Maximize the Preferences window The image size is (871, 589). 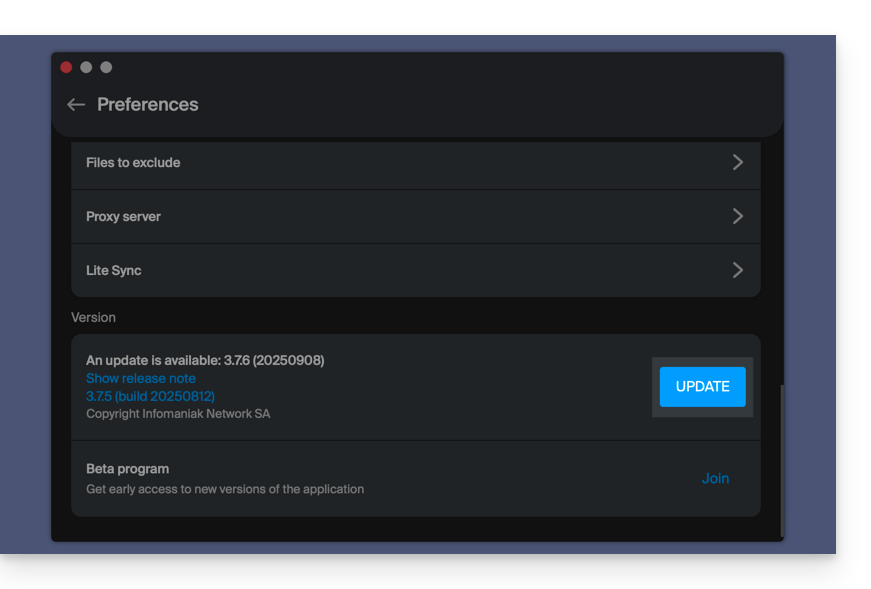coord(106,67)
